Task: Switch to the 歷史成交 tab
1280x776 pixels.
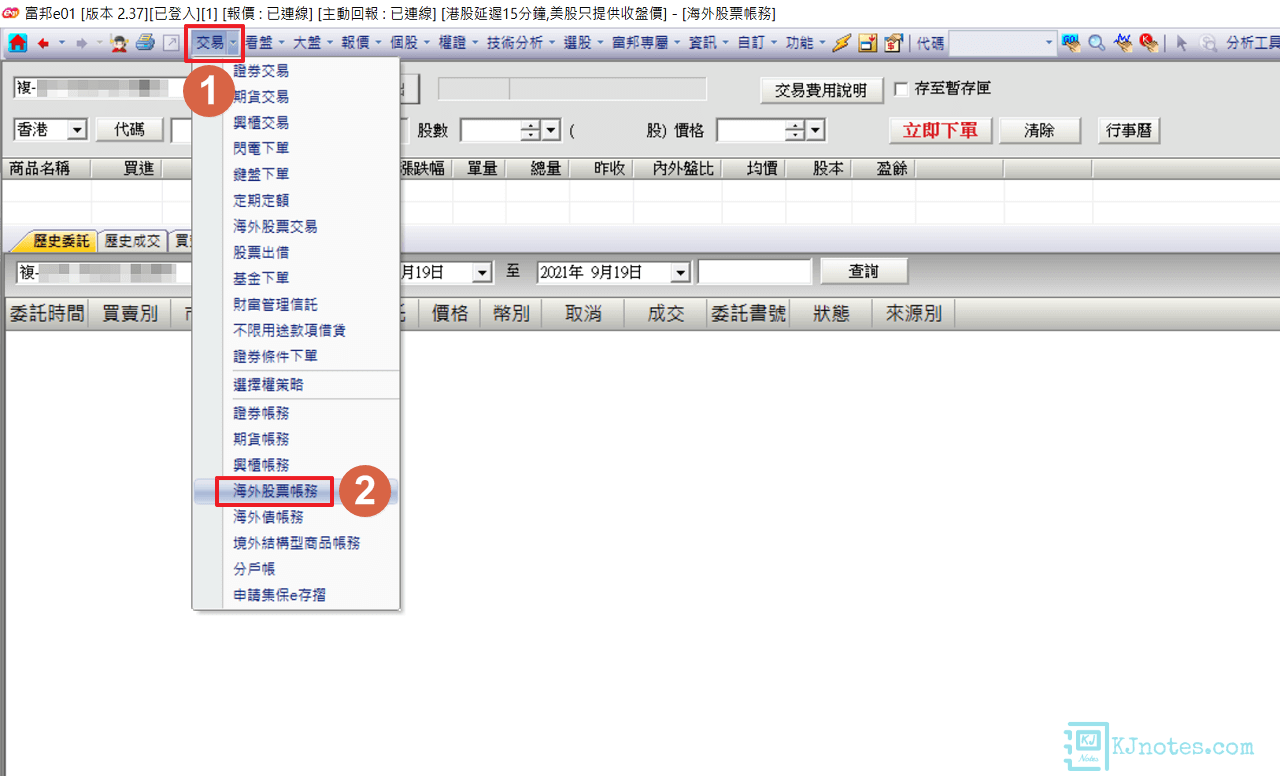Action: pos(133,241)
